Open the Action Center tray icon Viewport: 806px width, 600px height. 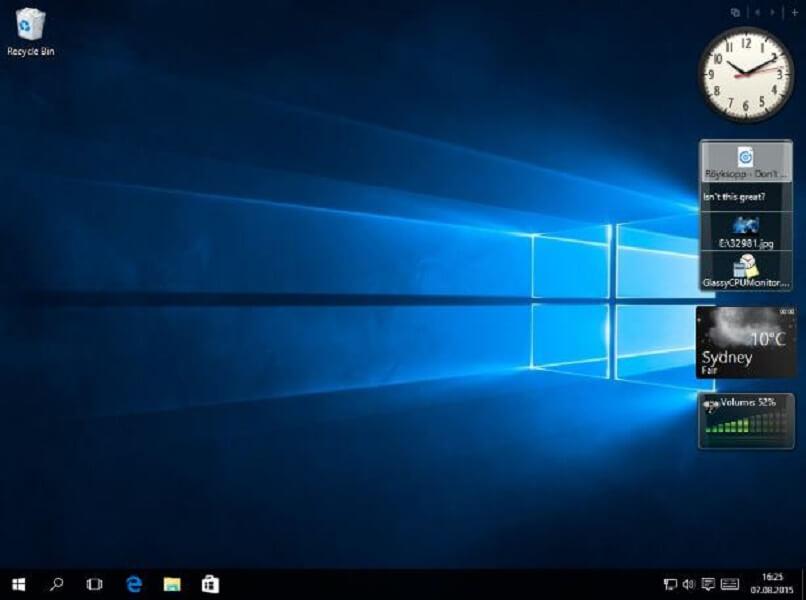[707, 583]
